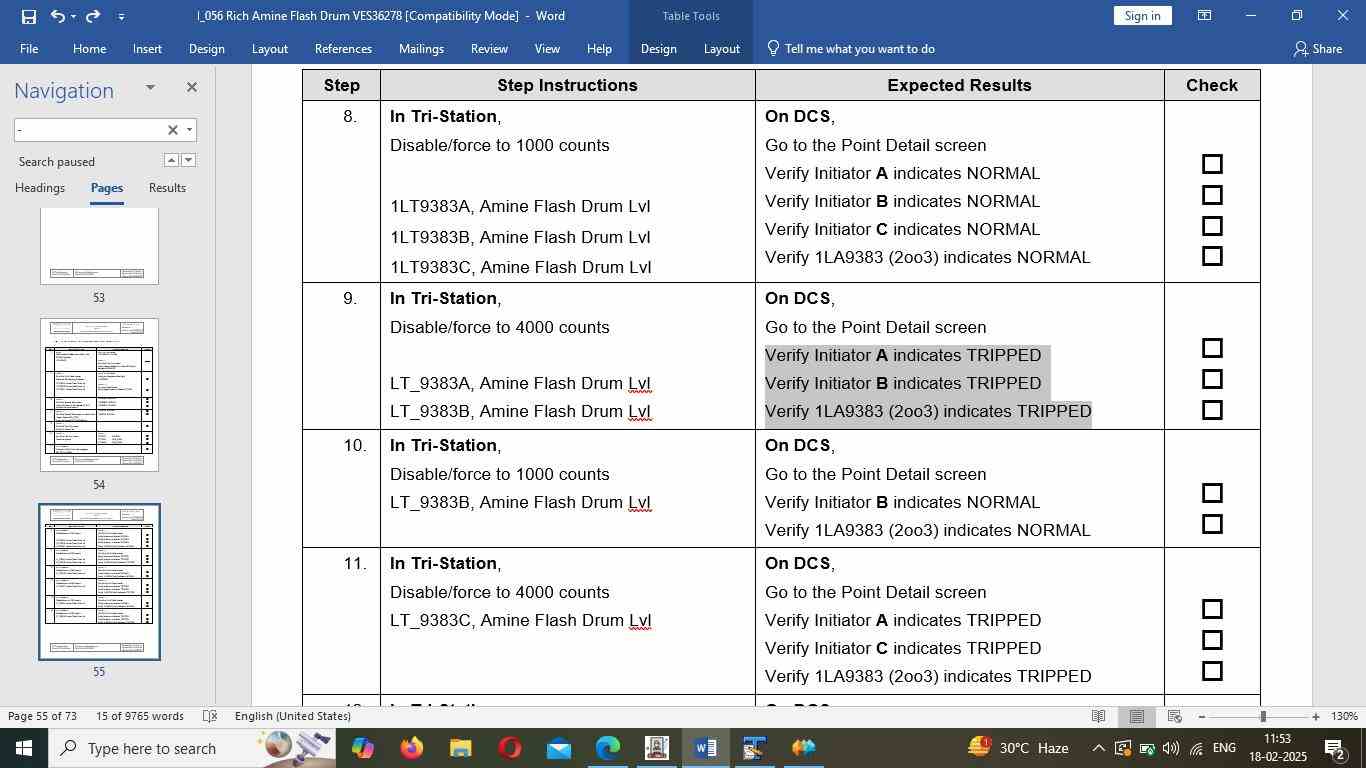Open the first Design ribbon tab
This screenshot has width=1366, height=768.
pos(206,48)
